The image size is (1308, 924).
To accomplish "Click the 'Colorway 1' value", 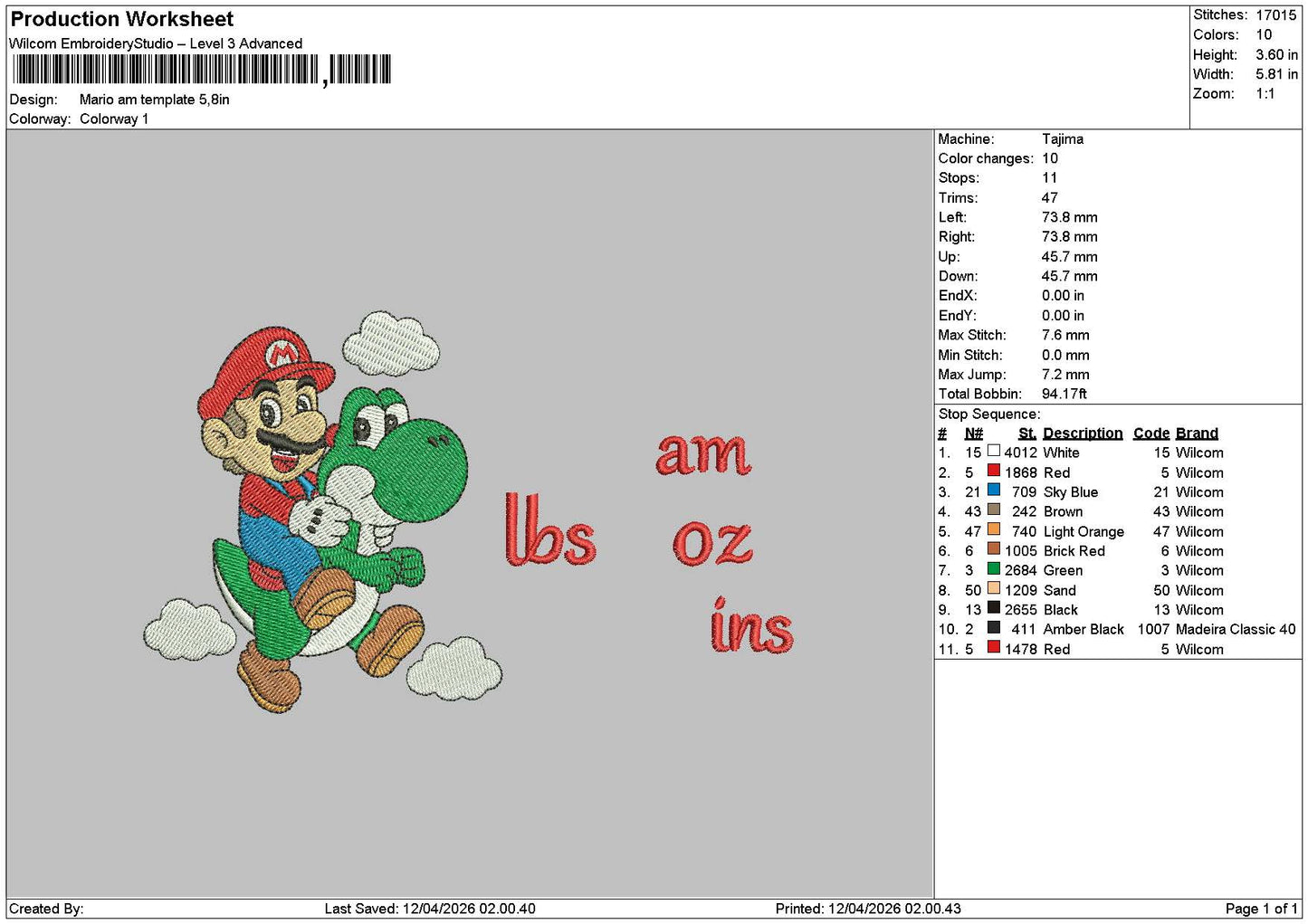I will [114, 119].
